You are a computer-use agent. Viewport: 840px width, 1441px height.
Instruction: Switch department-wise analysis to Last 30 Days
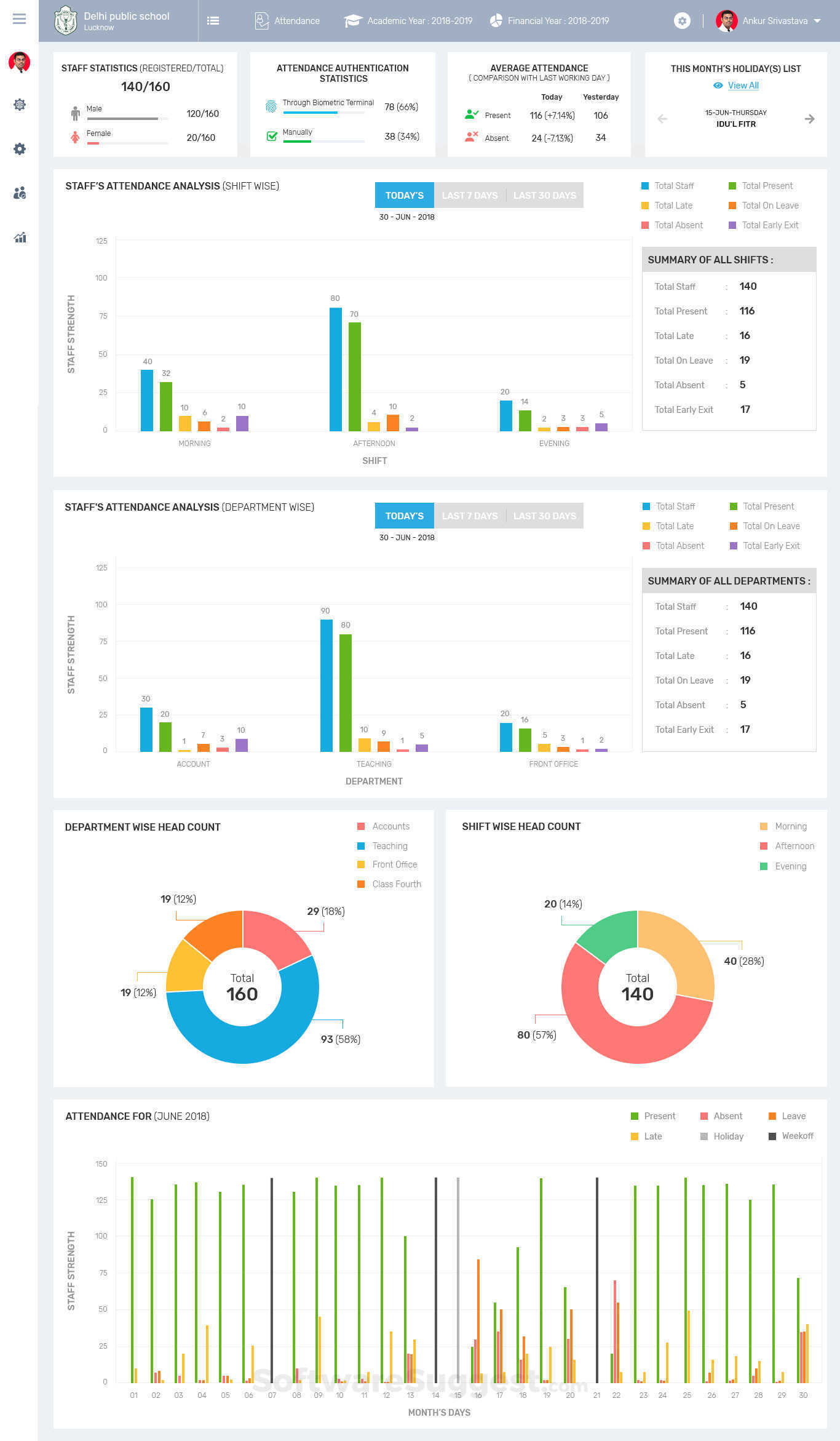pos(545,516)
